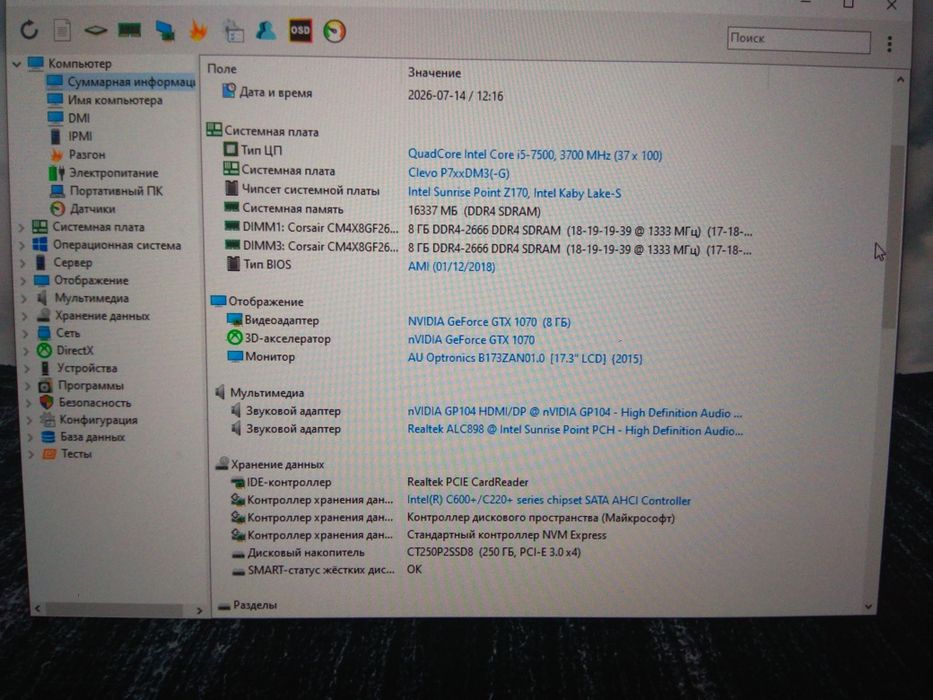The image size is (933, 700).
Task: Click into the Поиск search field
Action: point(799,39)
